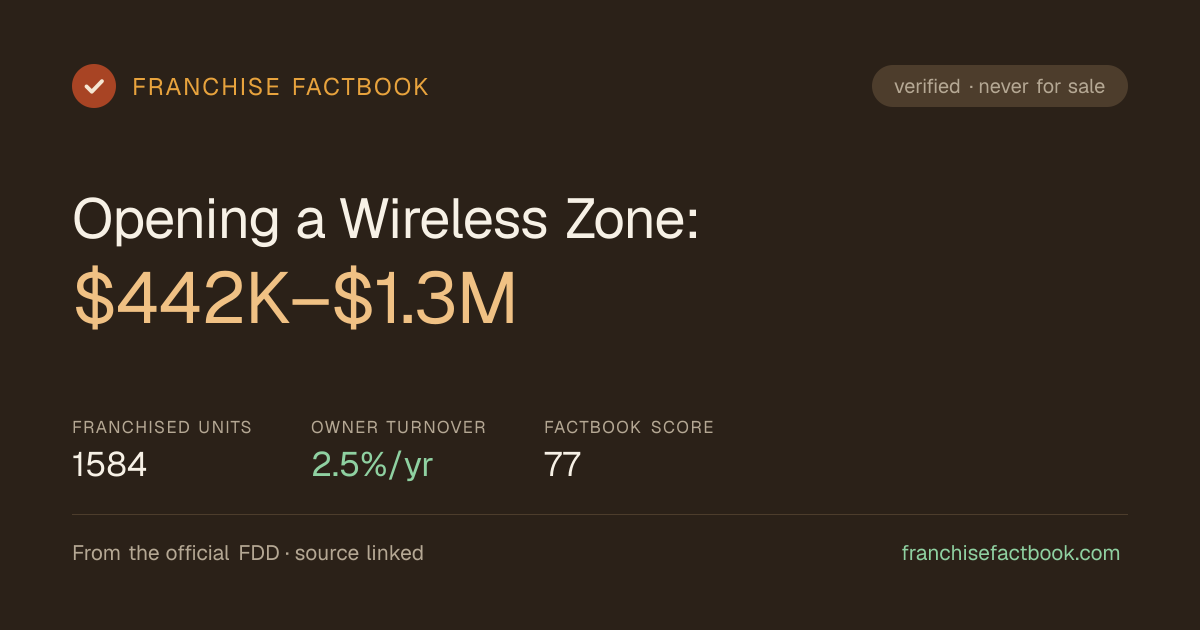Click the orange checkmark logo icon
The width and height of the screenshot is (1200, 630).
pyautogui.click(x=94, y=86)
